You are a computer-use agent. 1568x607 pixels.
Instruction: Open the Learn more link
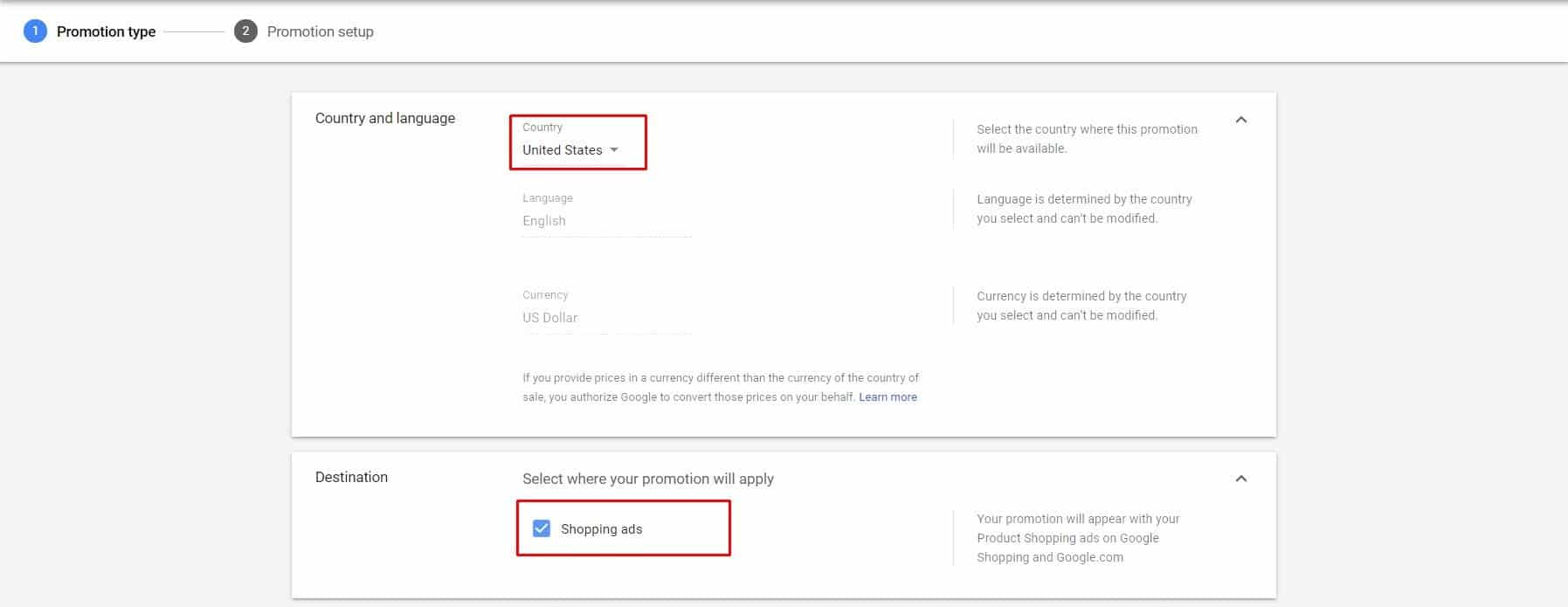coord(888,397)
